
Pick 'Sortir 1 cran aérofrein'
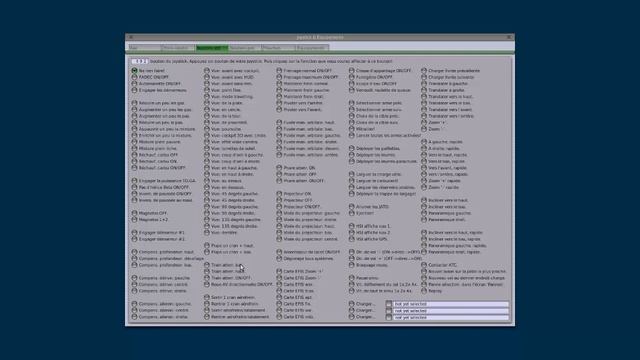tap(207, 298)
